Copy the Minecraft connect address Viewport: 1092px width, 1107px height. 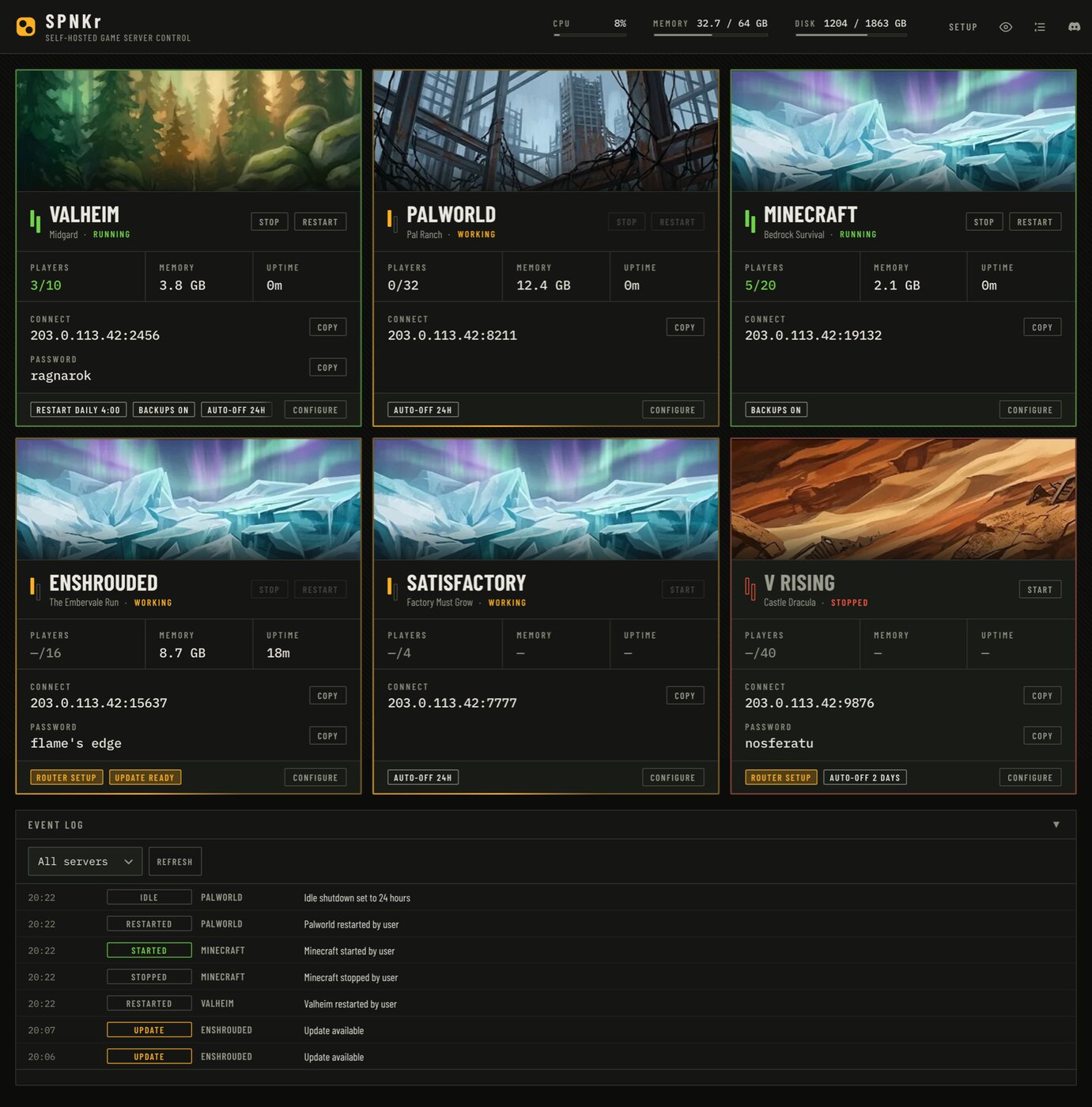point(1042,327)
